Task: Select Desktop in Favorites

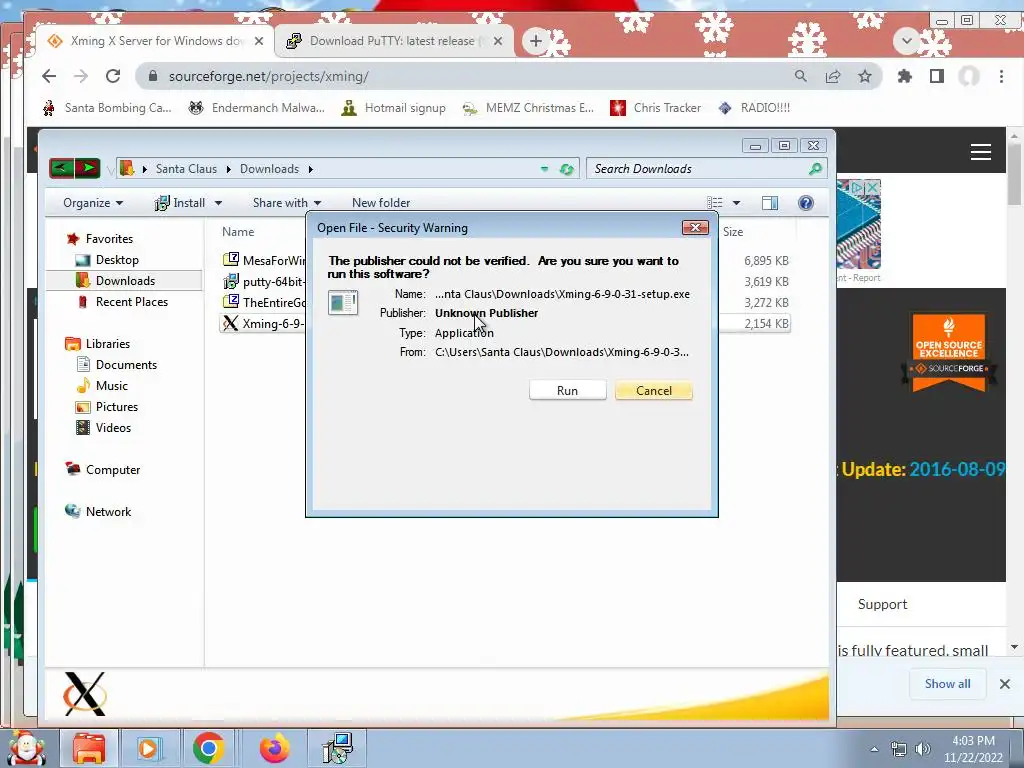Action: [117, 259]
